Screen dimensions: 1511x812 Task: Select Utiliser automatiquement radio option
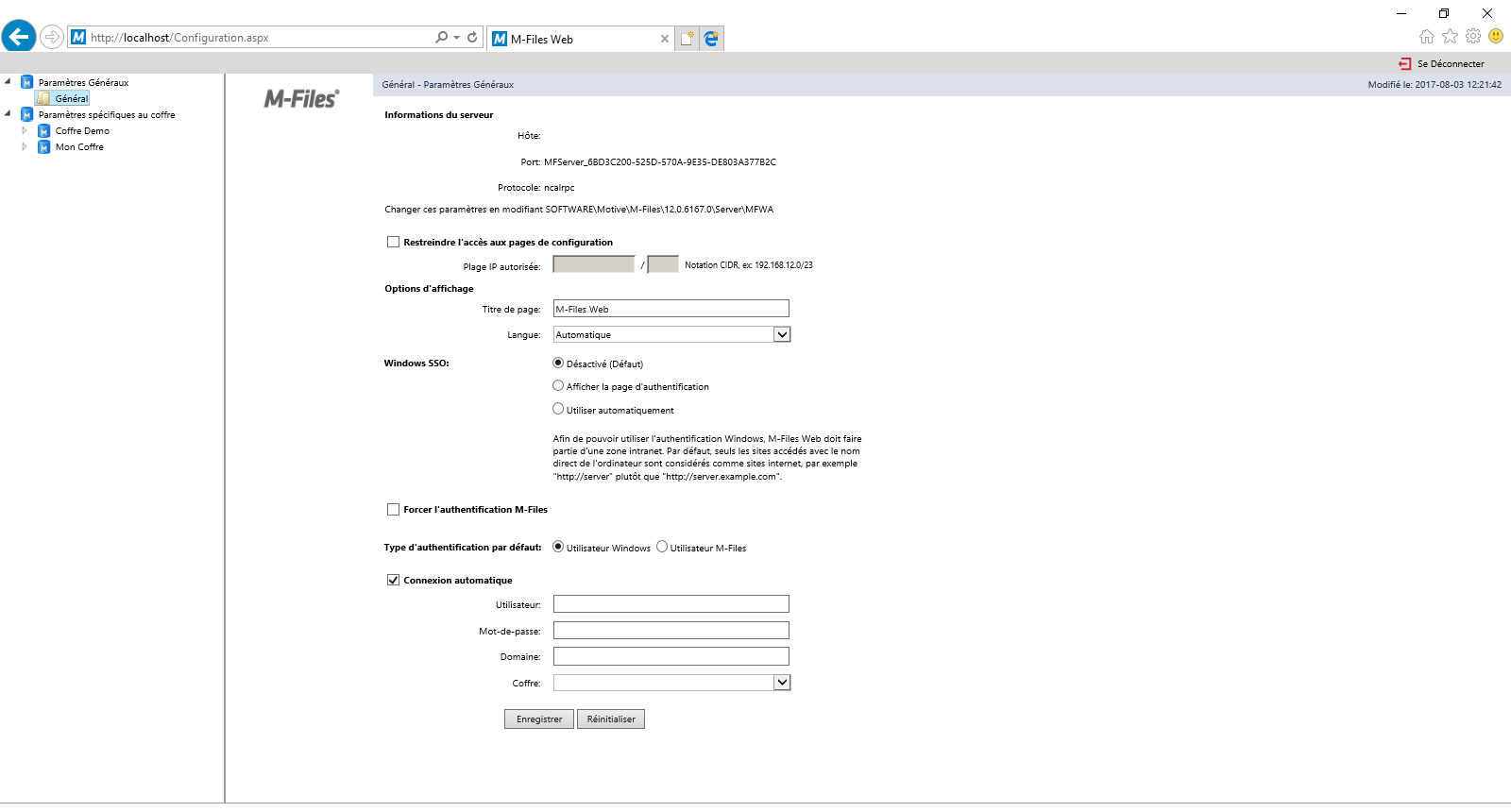click(x=558, y=410)
